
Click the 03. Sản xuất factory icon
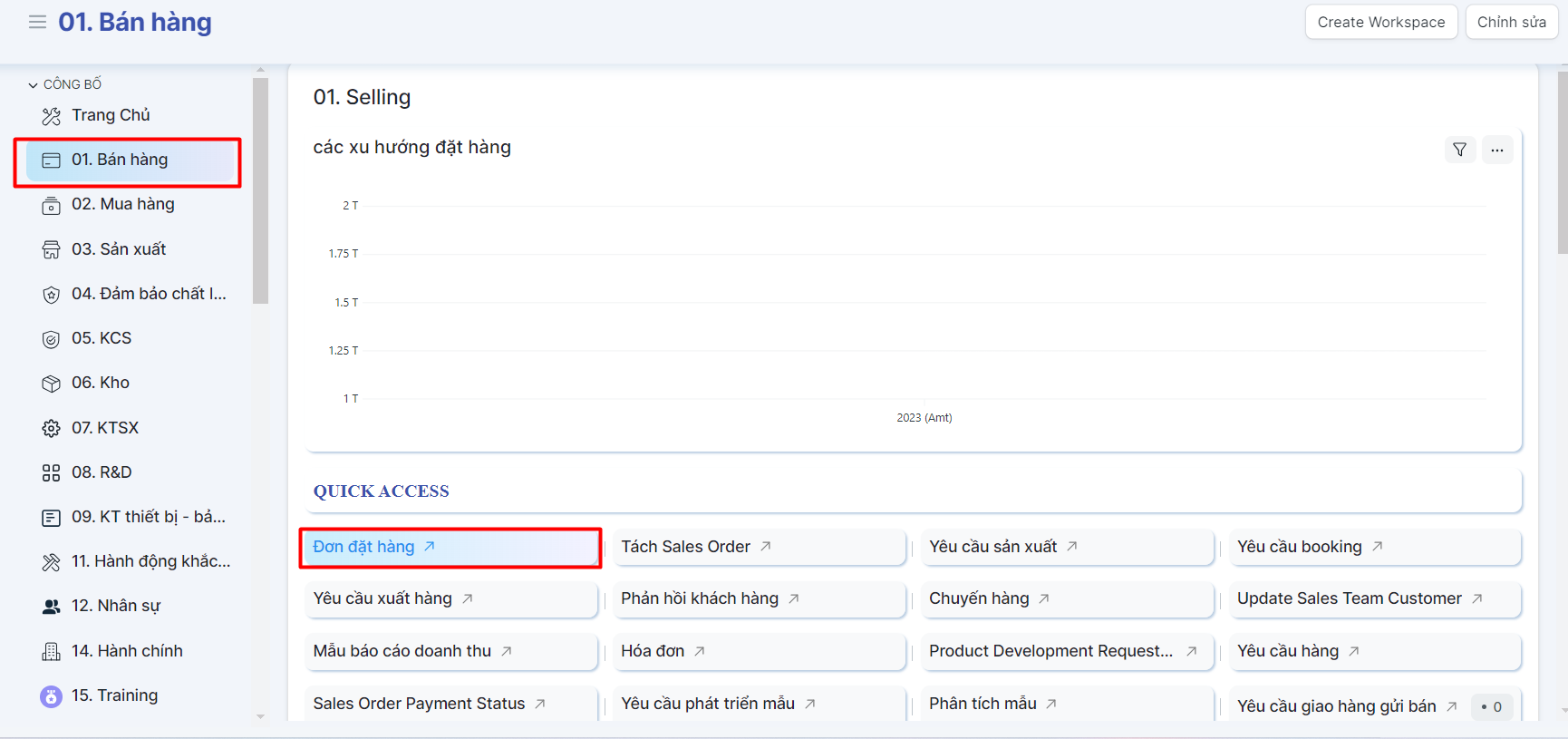[52, 249]
